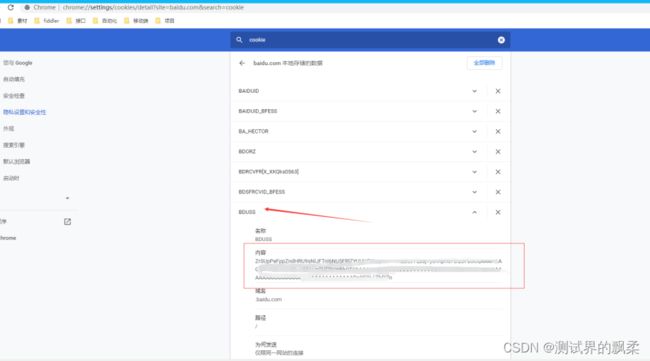Open the 自动填充 sidebar section
This screenshot has height=361, width=650.
pyautogui.click(x=14, y=79)
